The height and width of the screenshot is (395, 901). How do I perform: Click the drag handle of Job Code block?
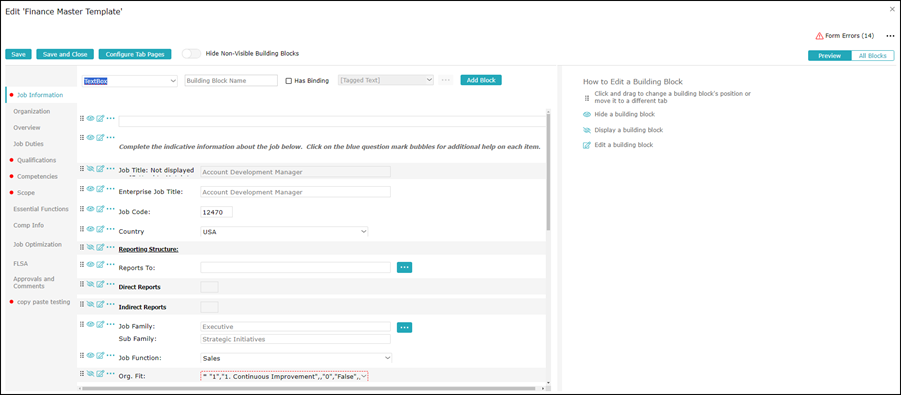pos(82,209)
